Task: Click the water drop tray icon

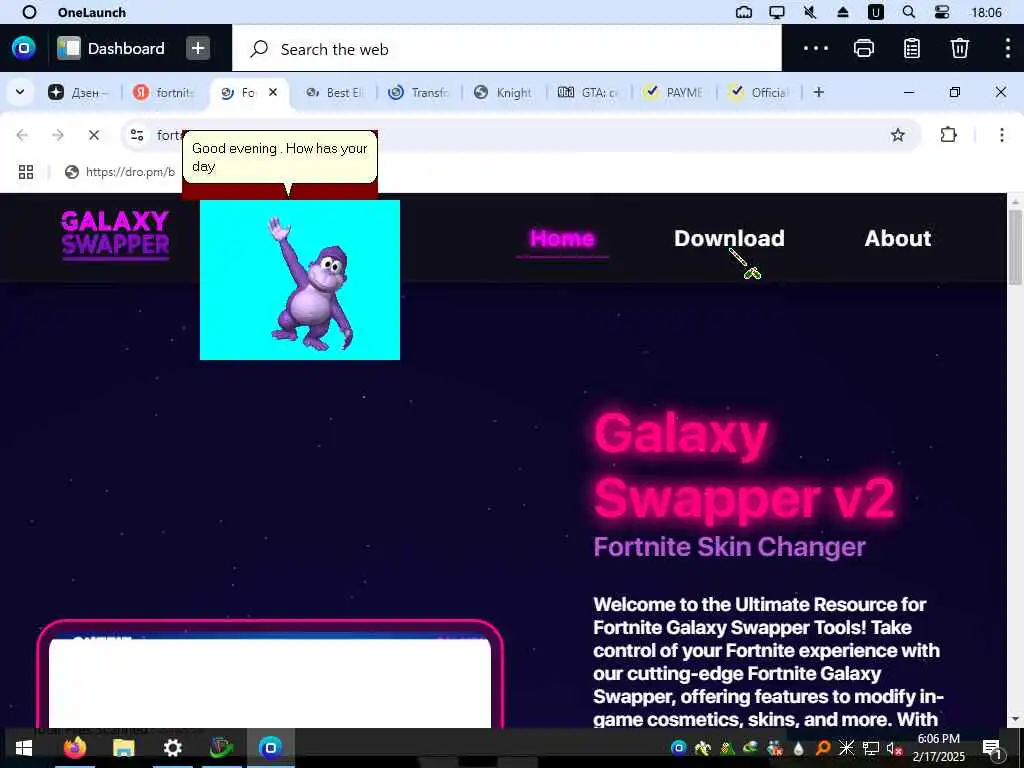Action: pos(798,748)
